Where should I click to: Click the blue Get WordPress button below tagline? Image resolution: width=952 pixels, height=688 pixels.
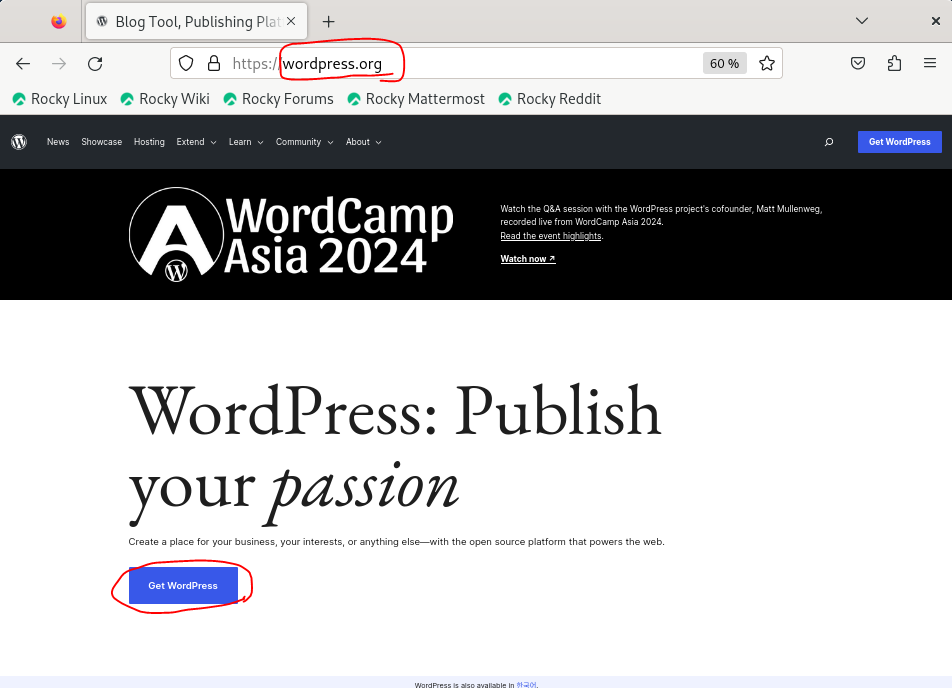[183, 586]
